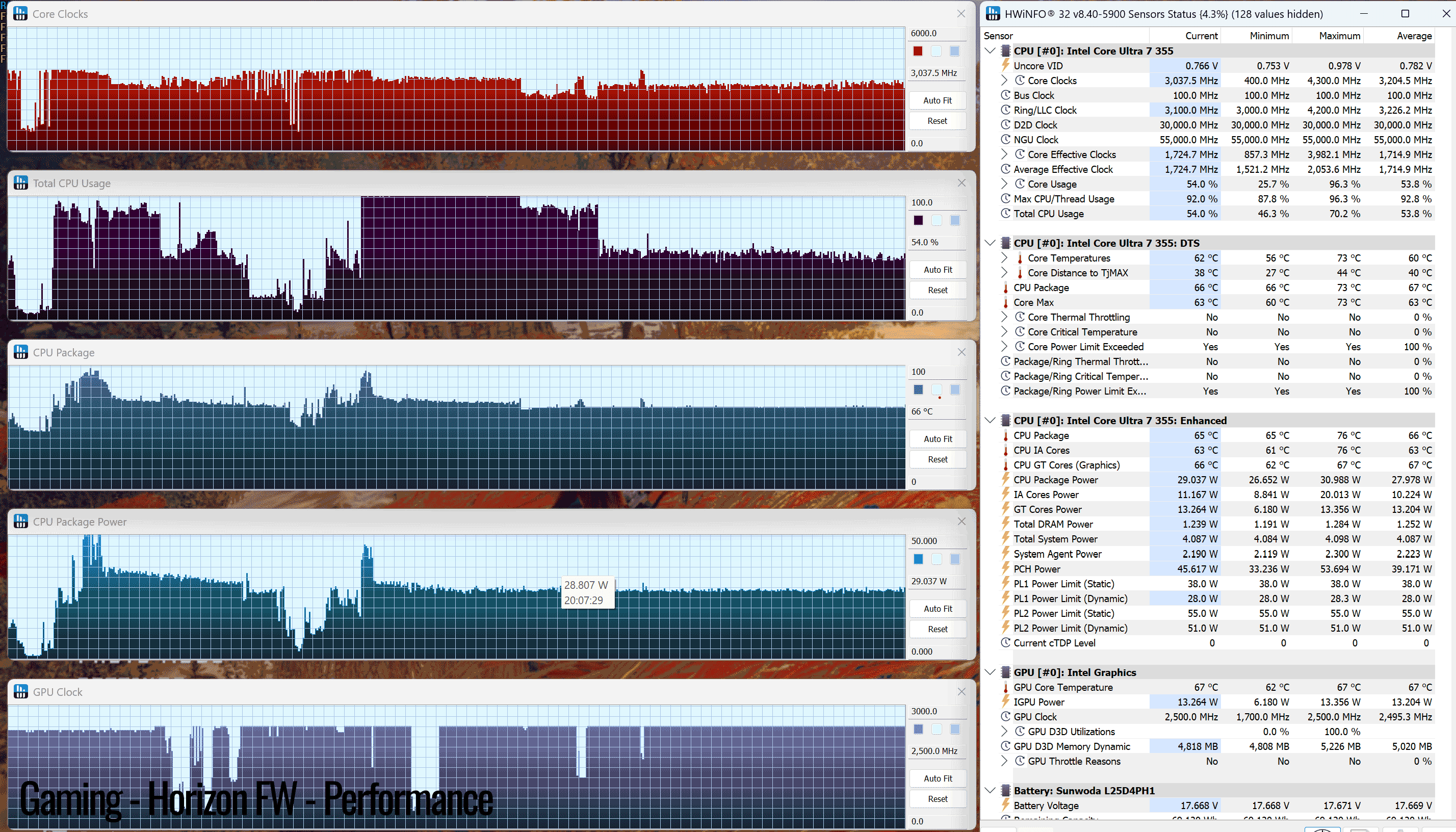This screenshot has height=832, width=1456.
Task: Click the HWiNFO icon in Sensors Status title bar
Action: (993, 14)
